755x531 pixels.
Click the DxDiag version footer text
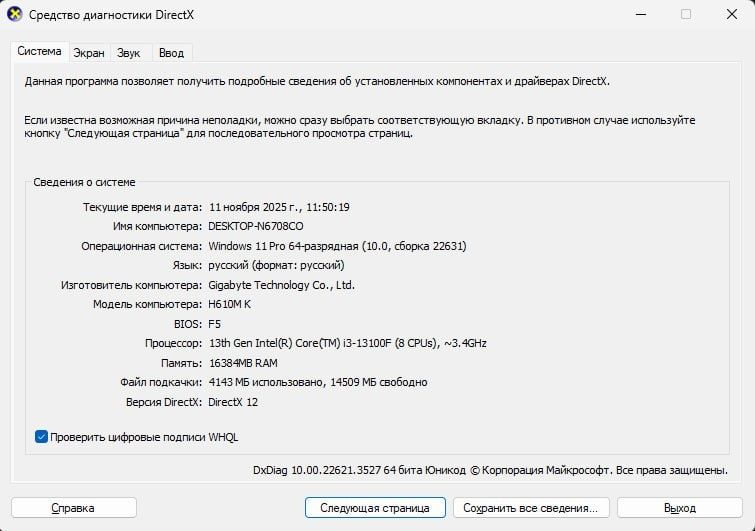tap(490, 469)
